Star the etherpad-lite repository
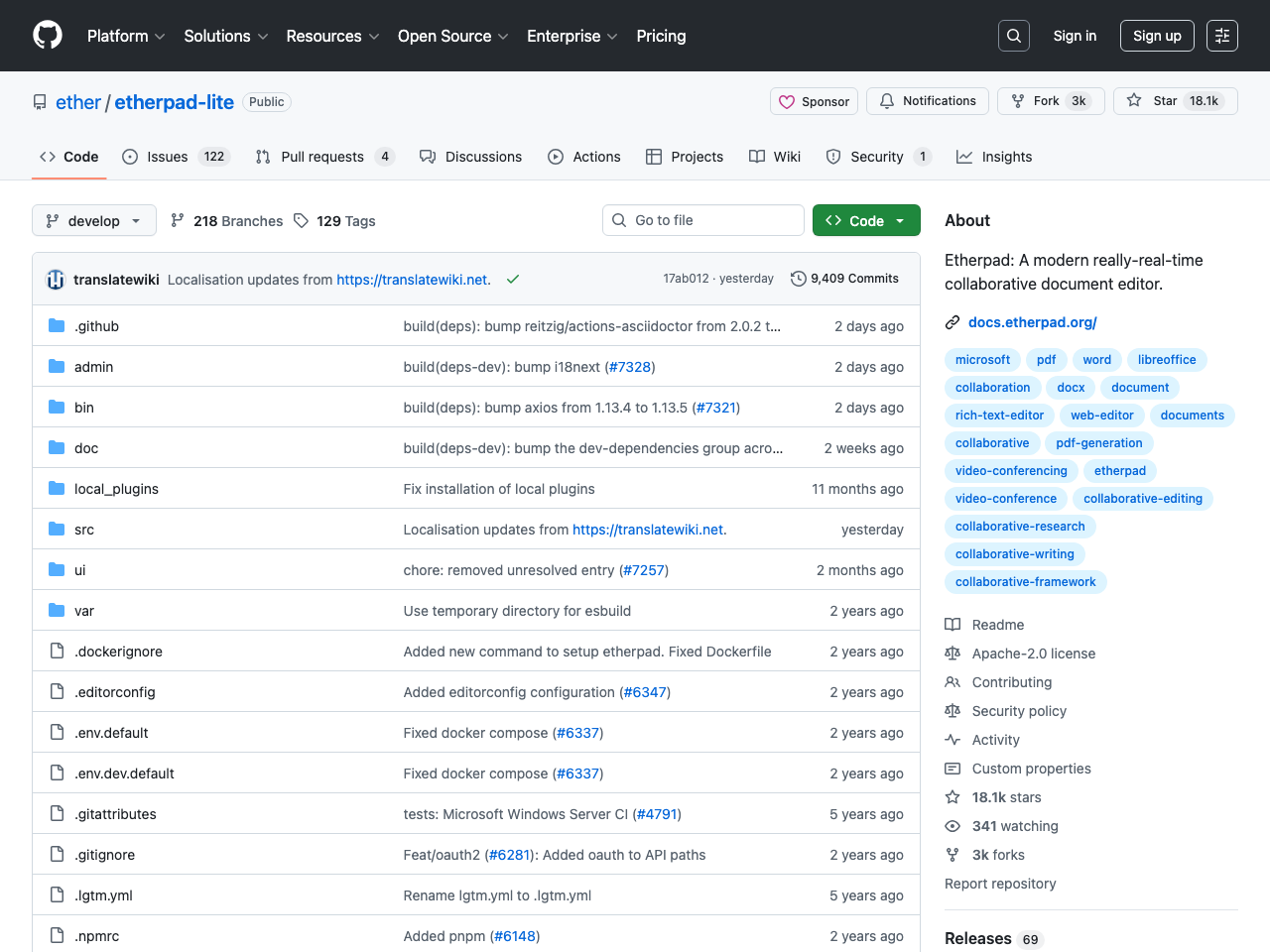The image size is (1270, 952). 1175,101
